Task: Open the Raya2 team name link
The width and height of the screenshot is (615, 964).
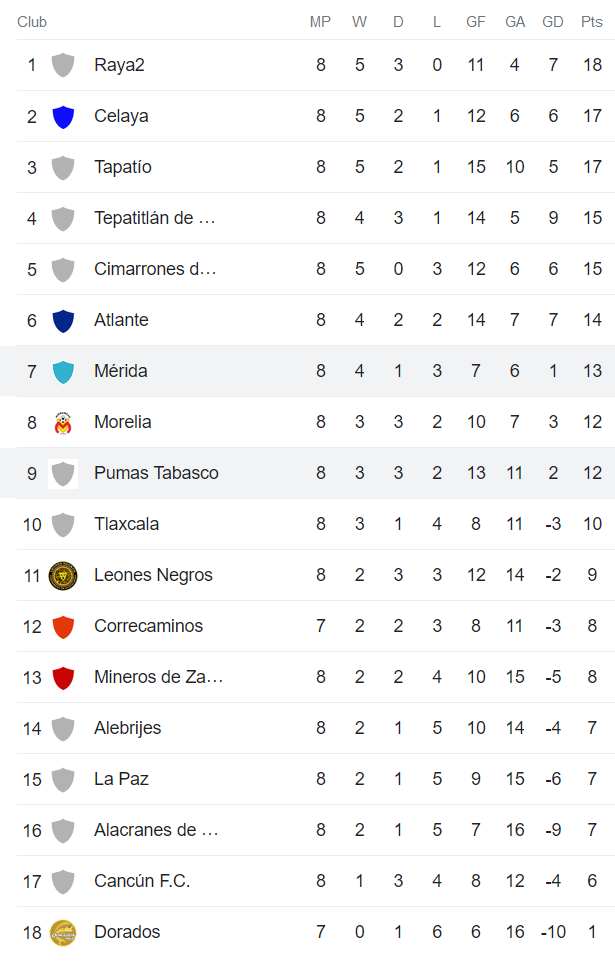Action: (x=120, y=65)
